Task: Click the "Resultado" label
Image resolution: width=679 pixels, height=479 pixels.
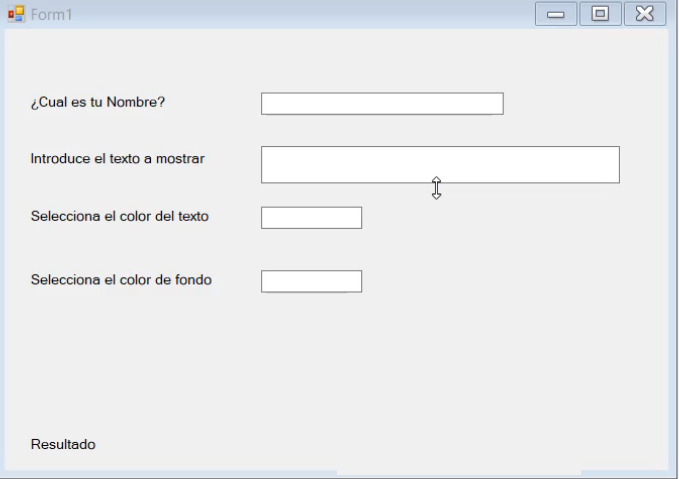Action: click(x=63, y=445)
